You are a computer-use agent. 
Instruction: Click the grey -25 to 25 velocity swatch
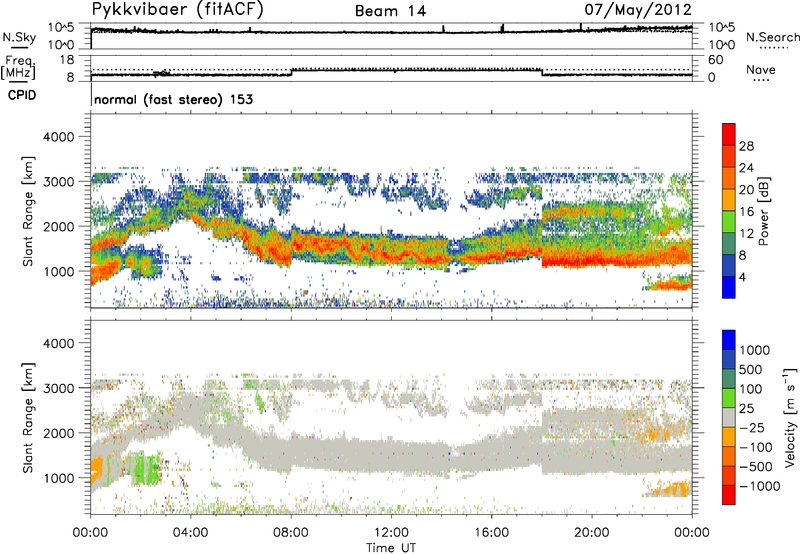point(729,418)
